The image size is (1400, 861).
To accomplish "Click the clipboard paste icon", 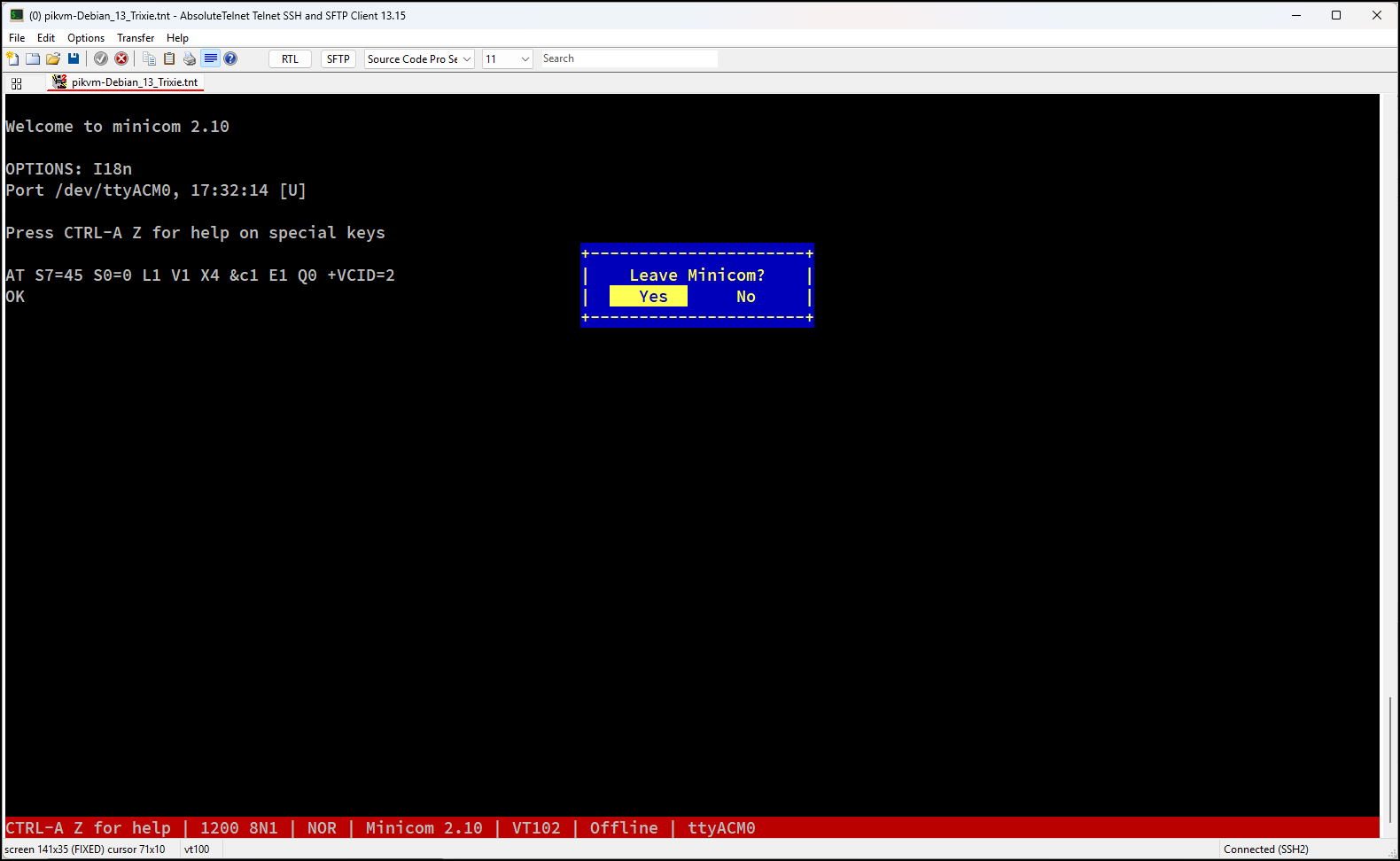I will (x=169, y=58).
